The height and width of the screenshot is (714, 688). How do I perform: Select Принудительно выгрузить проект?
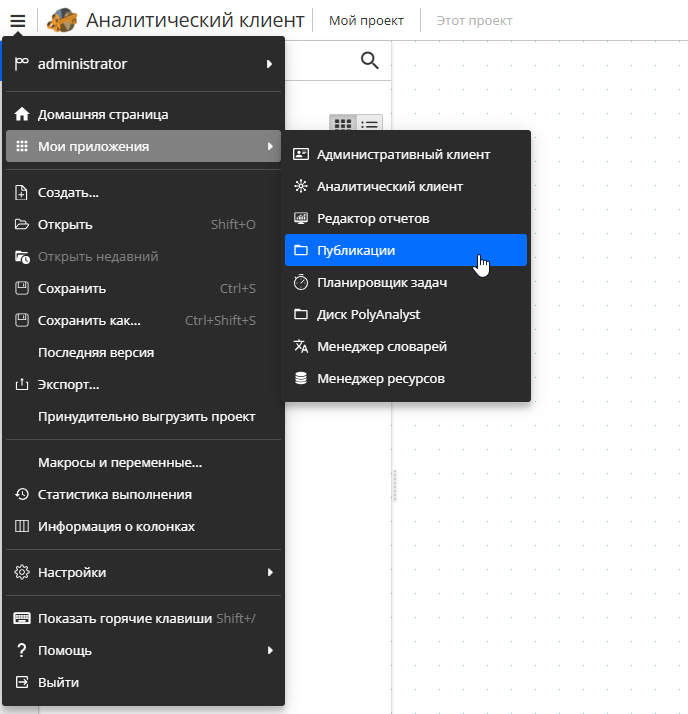143,417
